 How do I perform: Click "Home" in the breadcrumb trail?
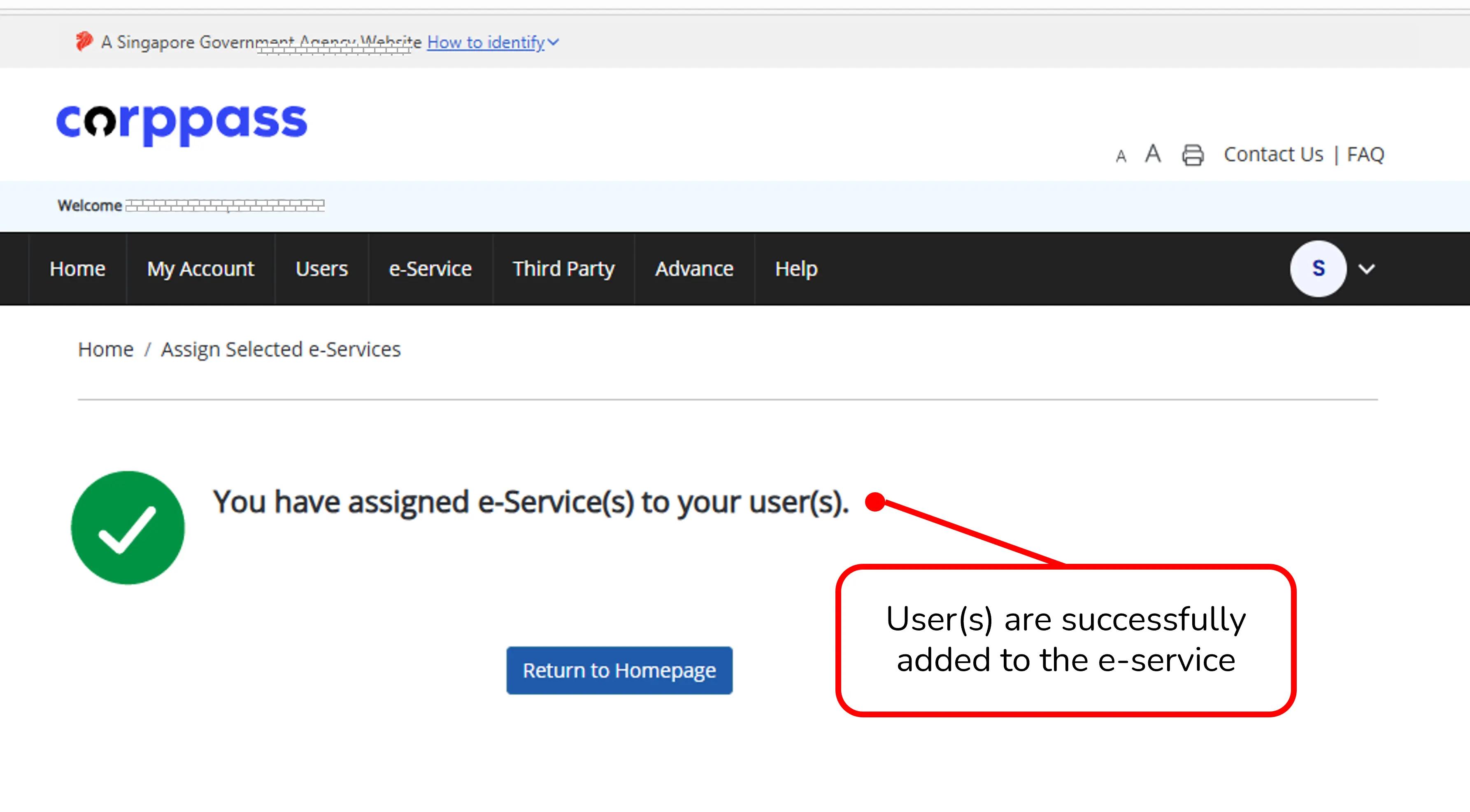click(106, 349)
